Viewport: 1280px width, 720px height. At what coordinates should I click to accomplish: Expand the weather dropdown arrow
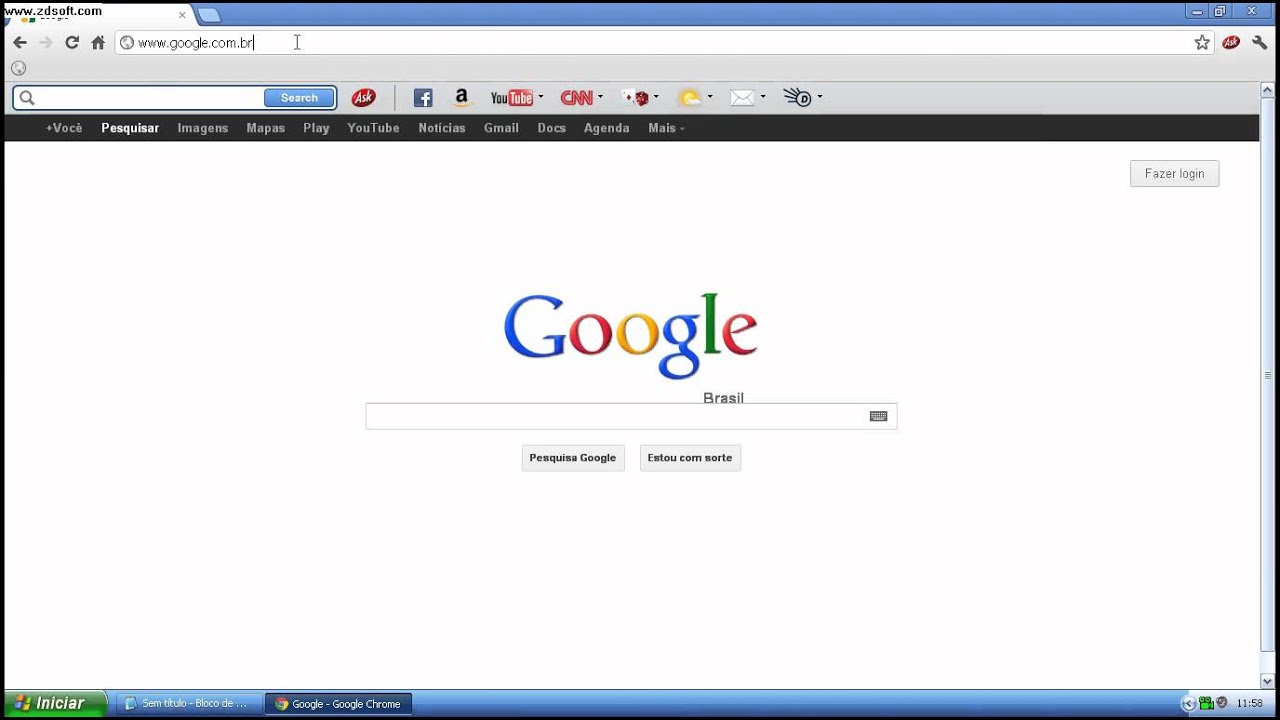[710, 97]
